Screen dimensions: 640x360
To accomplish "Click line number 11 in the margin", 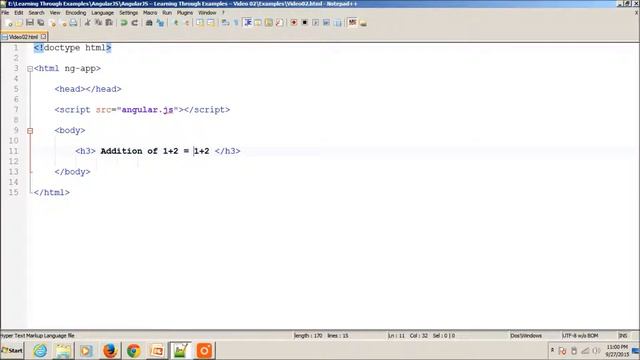I will pyautogui.click(x=13, y=151).
